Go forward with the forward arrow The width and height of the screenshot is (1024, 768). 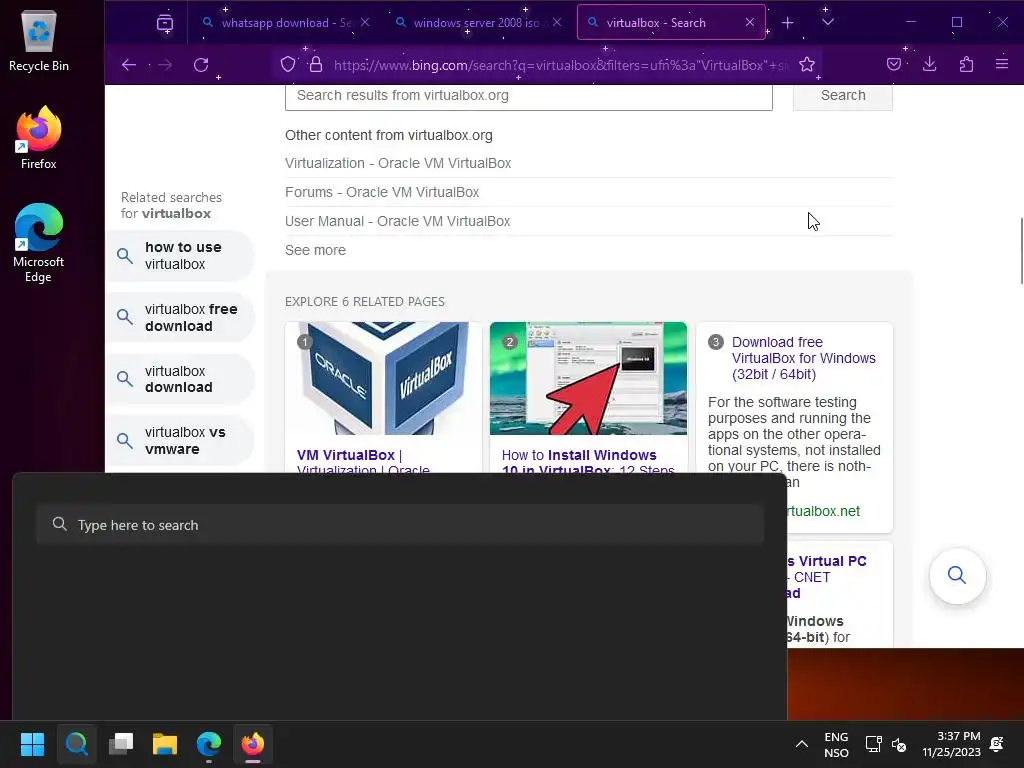click(x=165, y=65)
